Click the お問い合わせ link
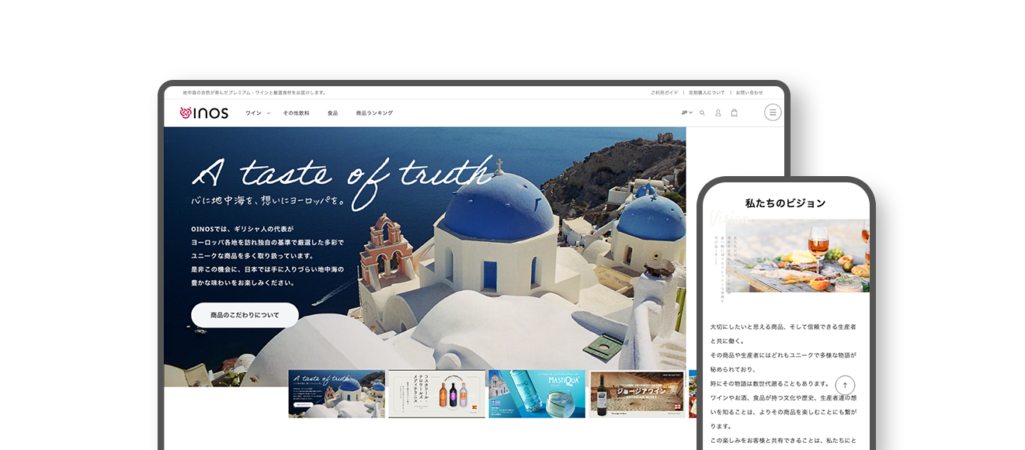Image resolution: width=1025 pixels, height=450 pixels. (749, 92)
